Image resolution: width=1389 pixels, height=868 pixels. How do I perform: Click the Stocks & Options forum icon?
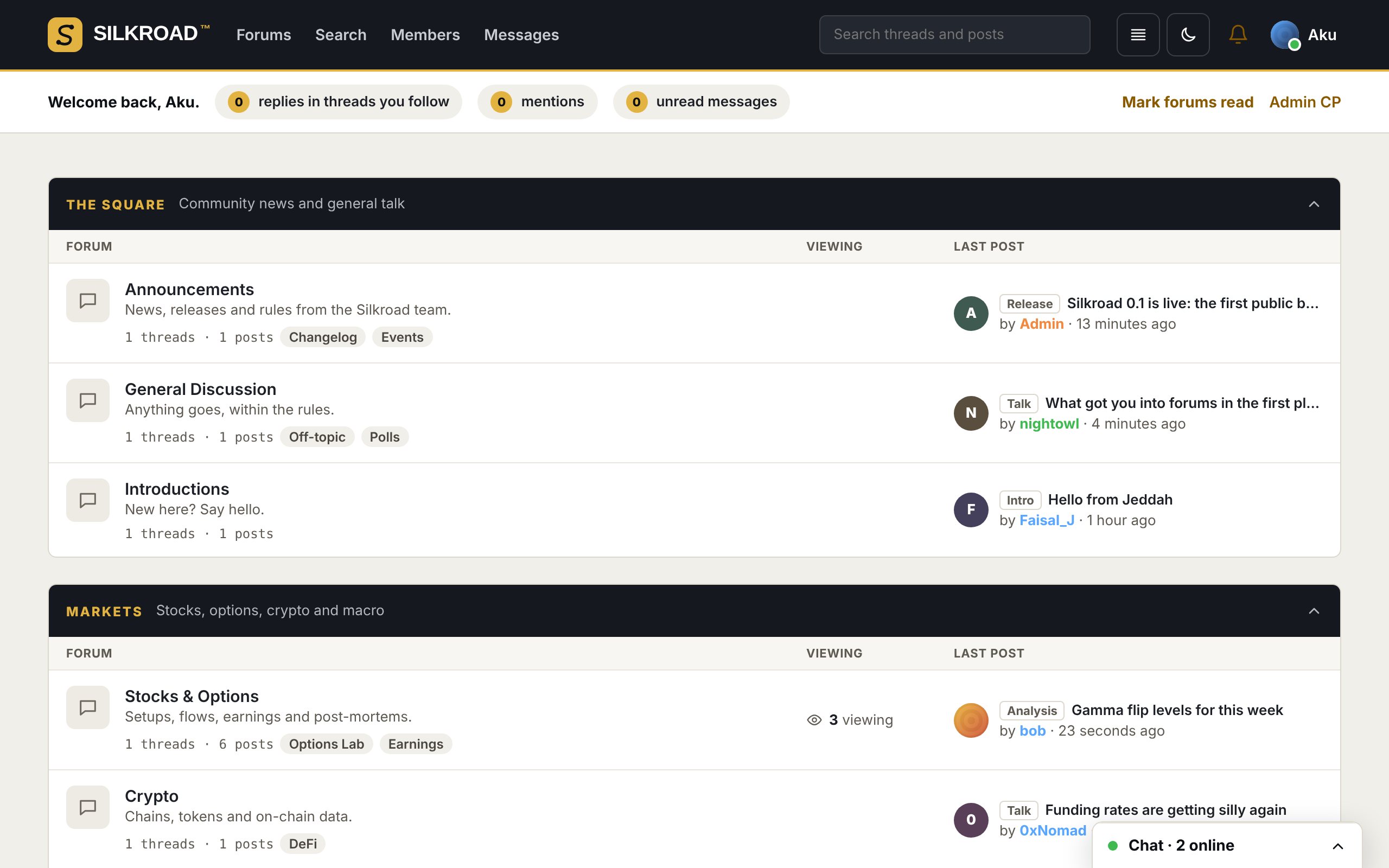click(88, 707)
